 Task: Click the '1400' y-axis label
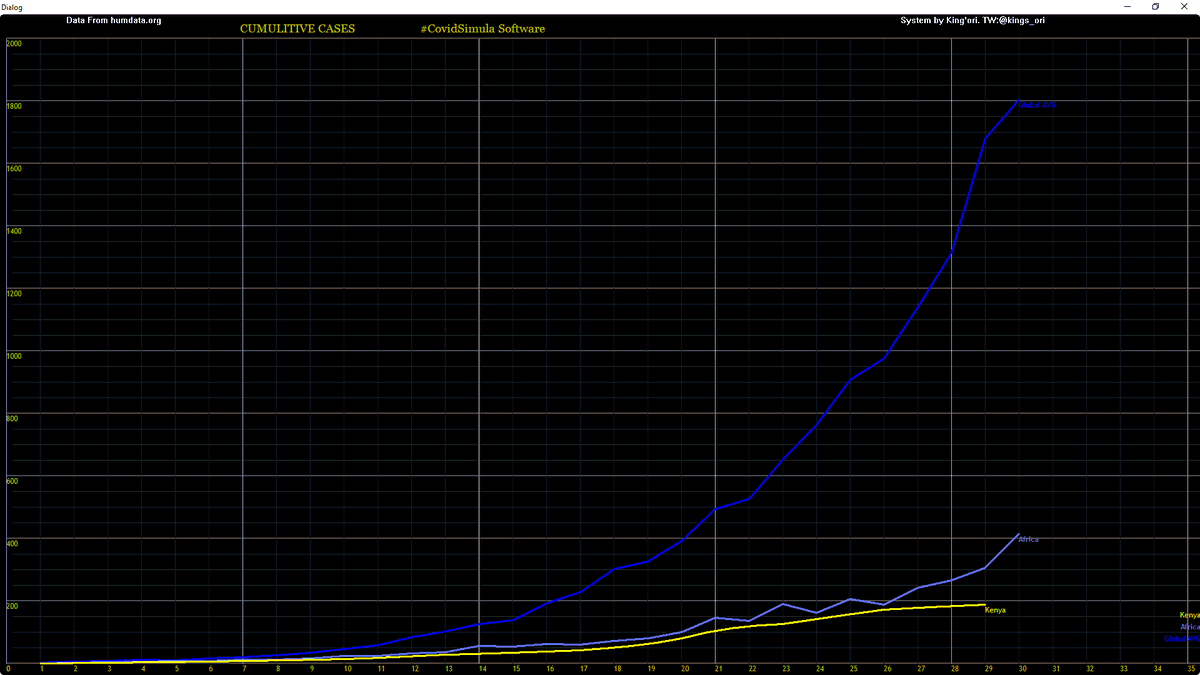click(14, 231)
